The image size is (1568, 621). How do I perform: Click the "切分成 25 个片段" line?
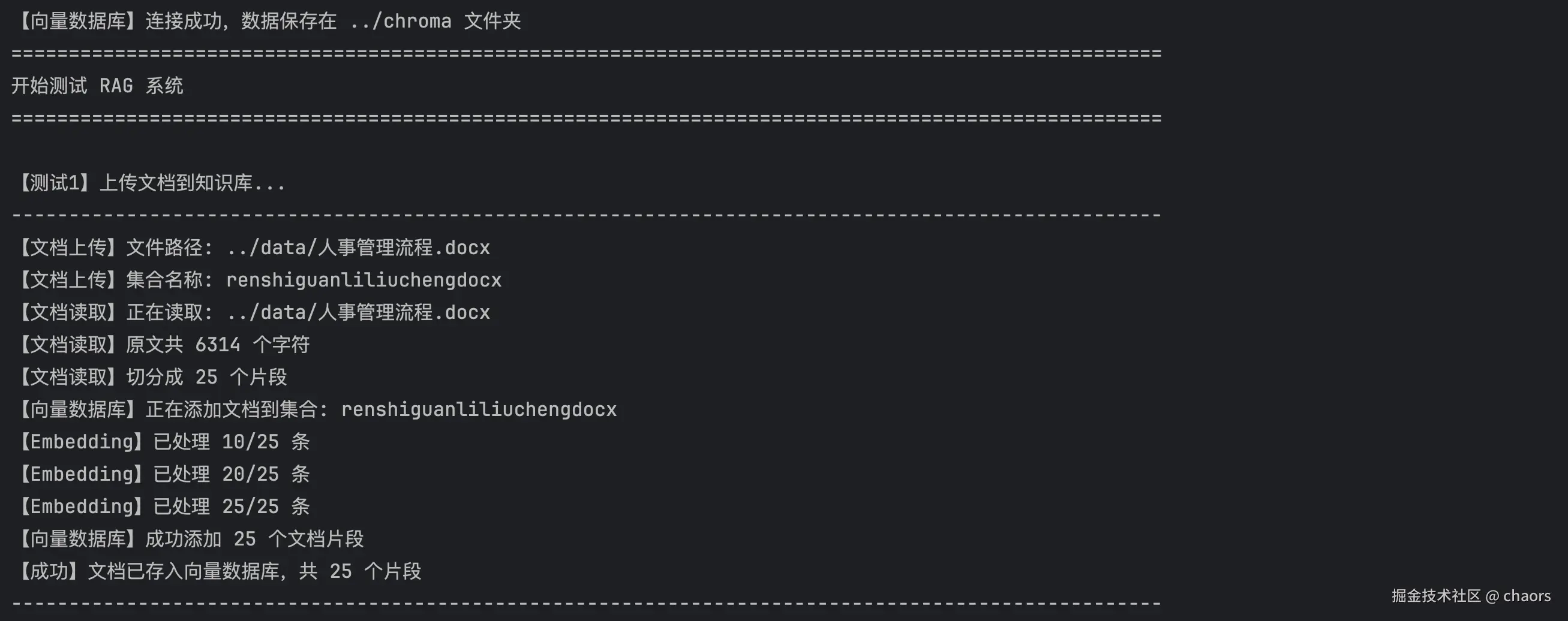tap(206, 377)
